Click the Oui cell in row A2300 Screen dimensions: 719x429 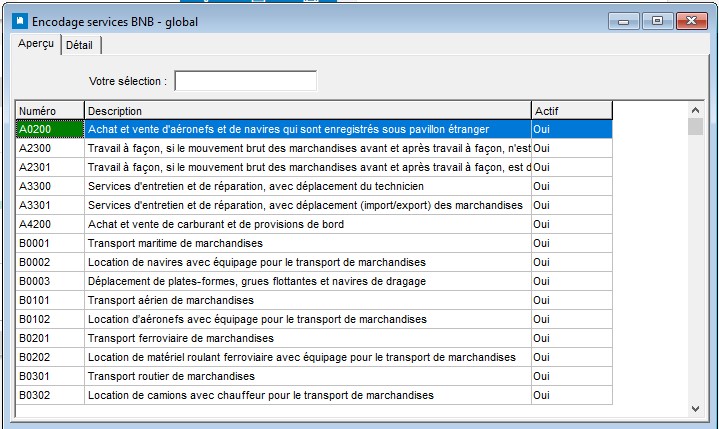pyautogui.click(x=572, y=148)
